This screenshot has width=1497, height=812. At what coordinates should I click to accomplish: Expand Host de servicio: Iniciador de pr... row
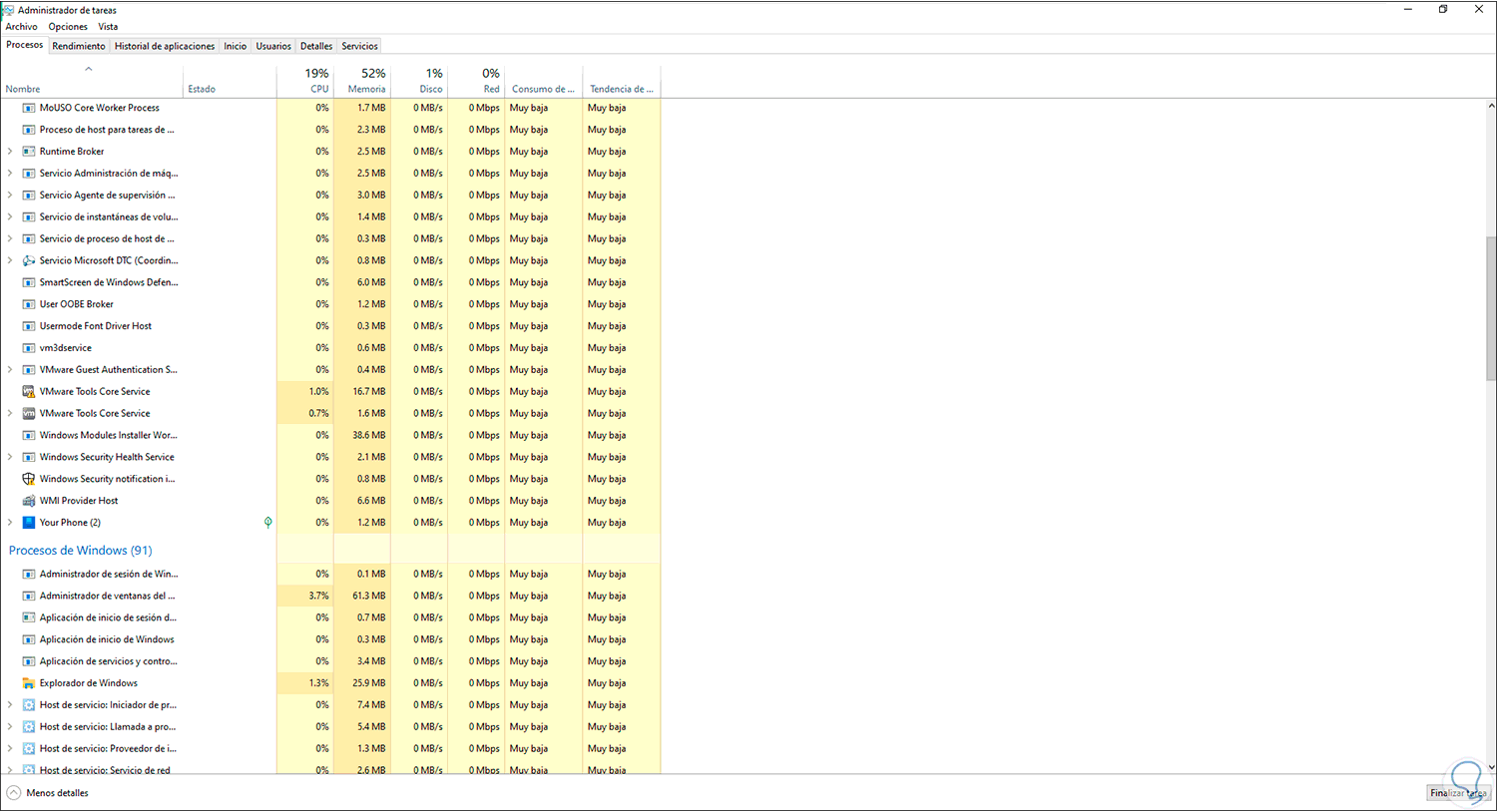tap(10, 705)
